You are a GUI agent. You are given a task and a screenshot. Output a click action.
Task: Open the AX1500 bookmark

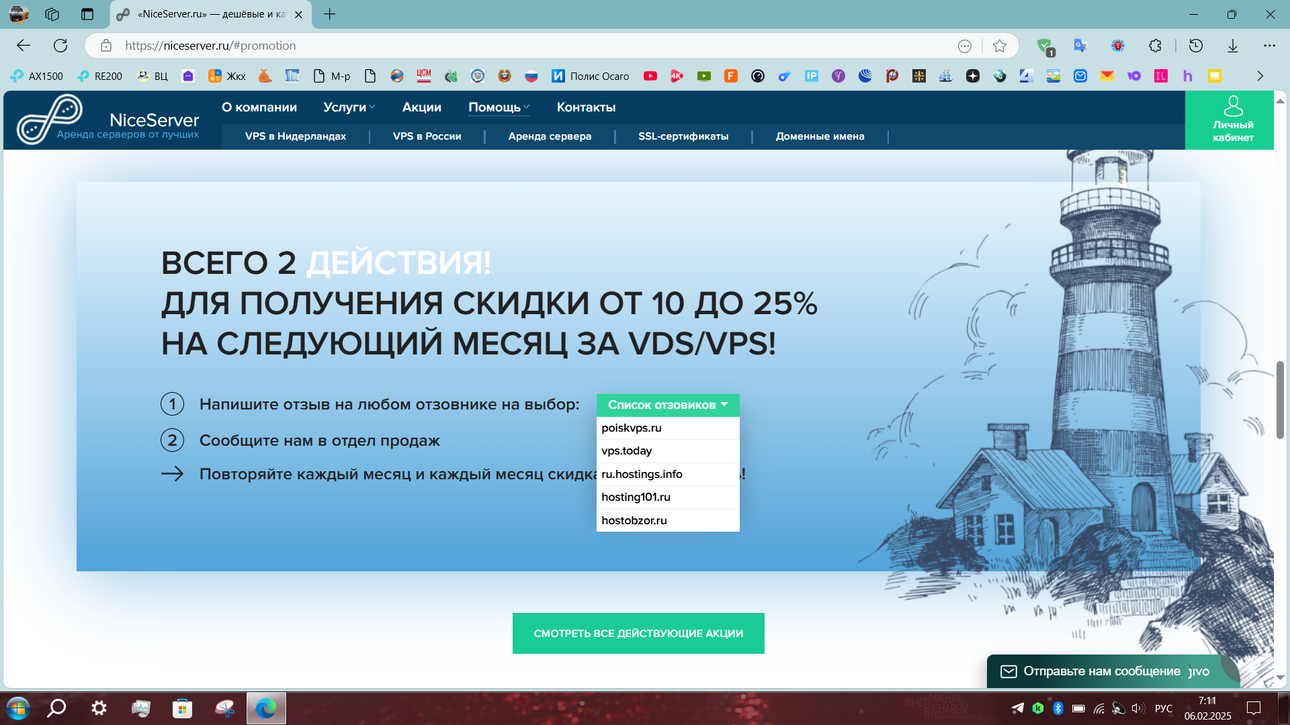[x=37, y=76]
